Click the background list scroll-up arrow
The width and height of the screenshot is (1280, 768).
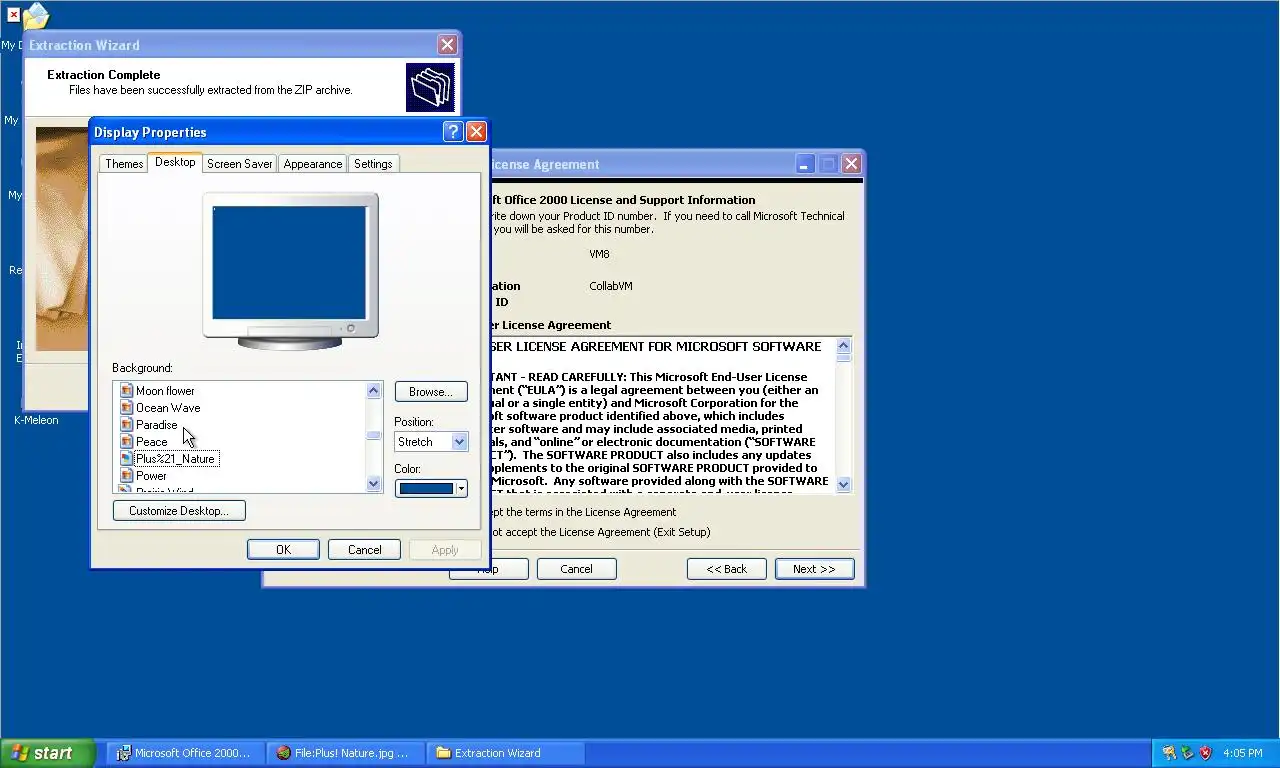[374, 391]
